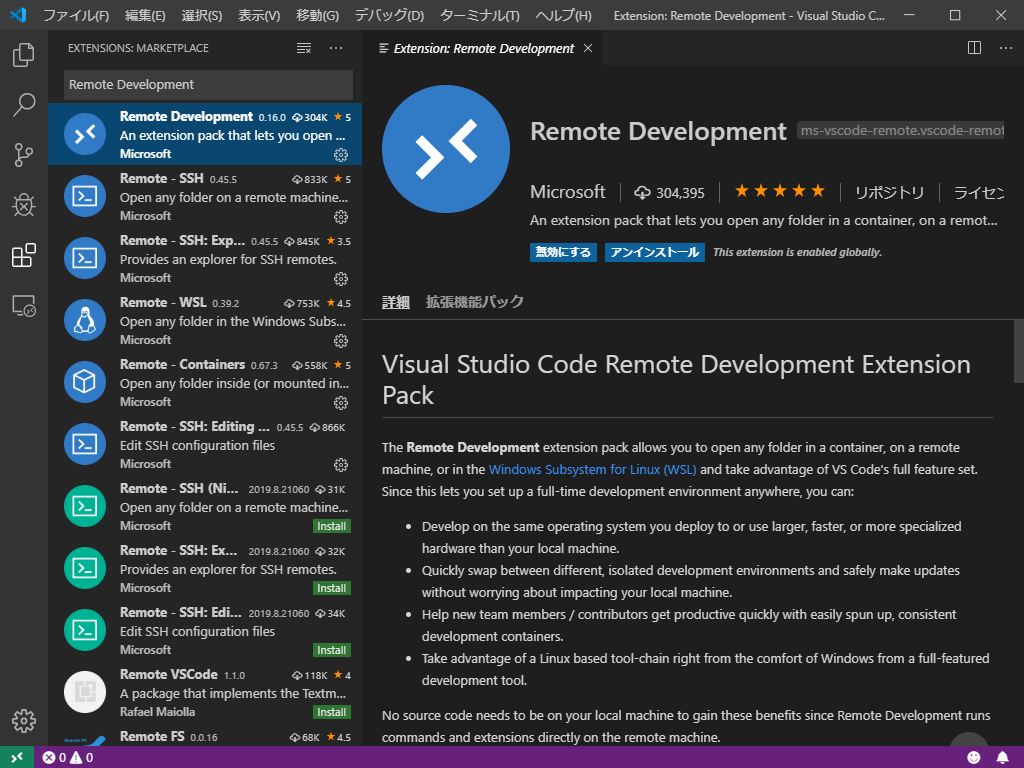The width and height of the screenshot is (1024, 768).
Task: Open the 移動(G) menu
Action: click(x=317, y=15)
